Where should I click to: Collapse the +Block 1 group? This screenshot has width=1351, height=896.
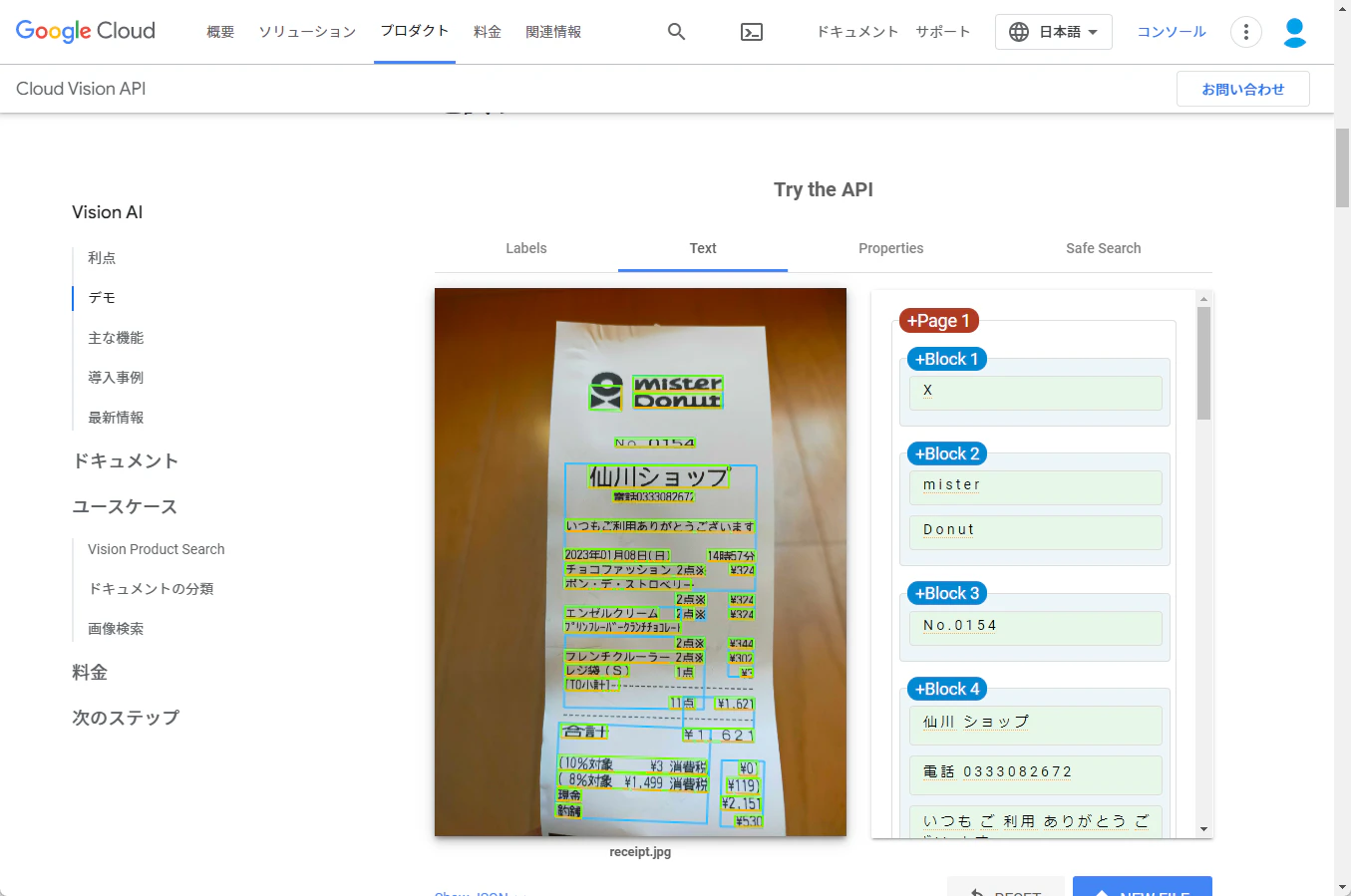[946, 359]
